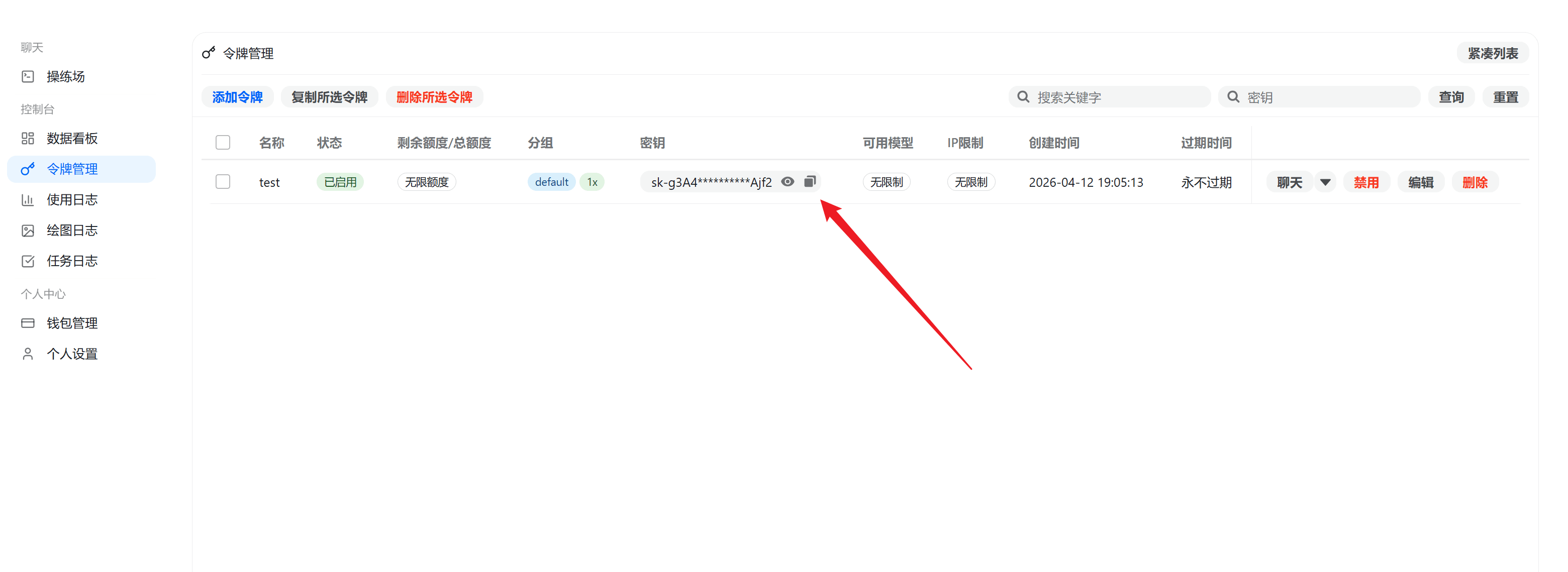Click the playground terminal icon in sidebar
The image size is (1568, 572).
28,77
